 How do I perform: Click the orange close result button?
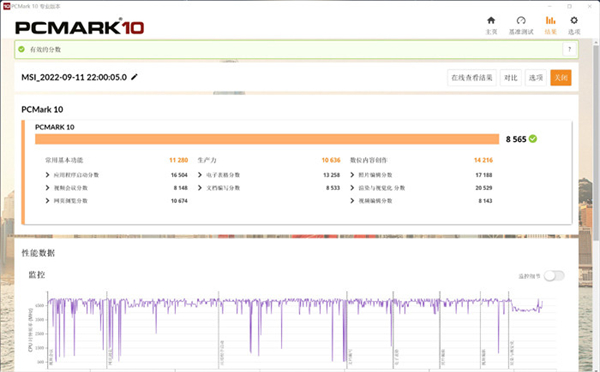pos(561,78)
